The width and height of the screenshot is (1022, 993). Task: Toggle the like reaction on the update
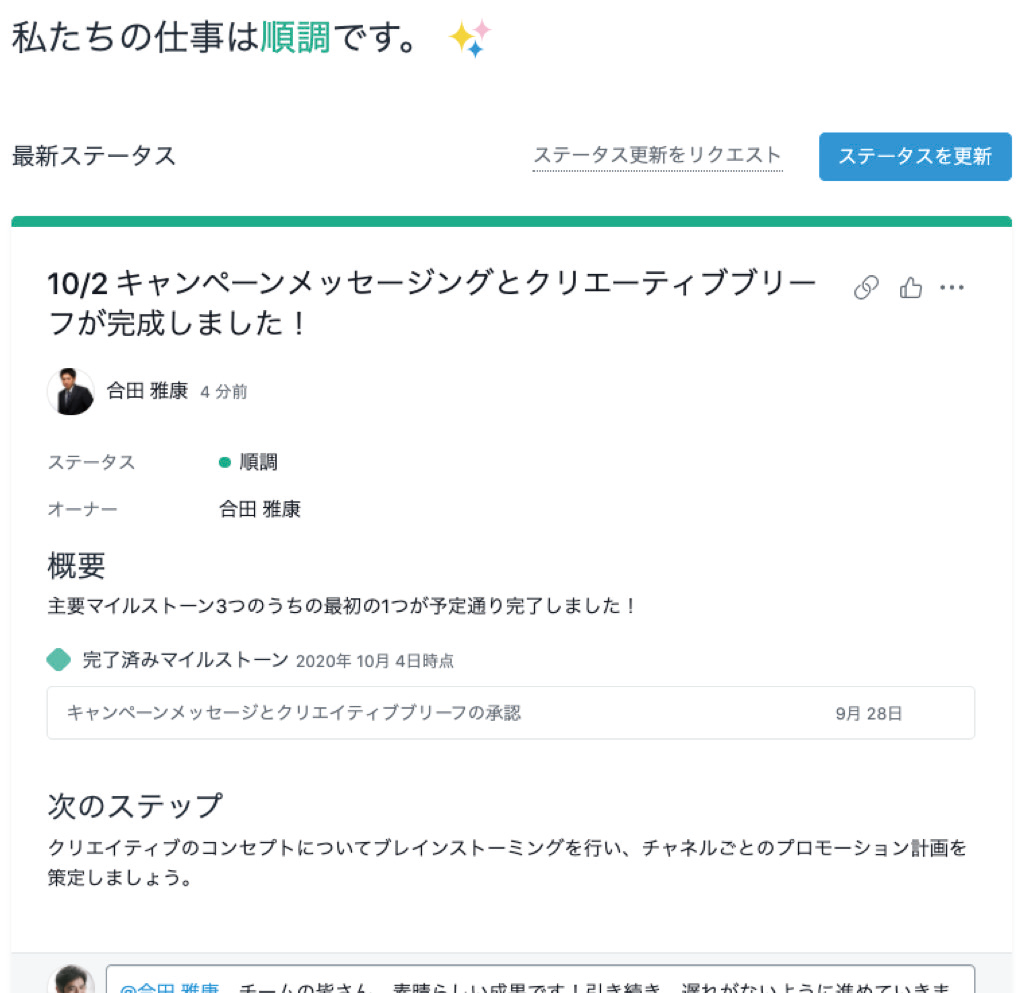click(x=909, y=287)
